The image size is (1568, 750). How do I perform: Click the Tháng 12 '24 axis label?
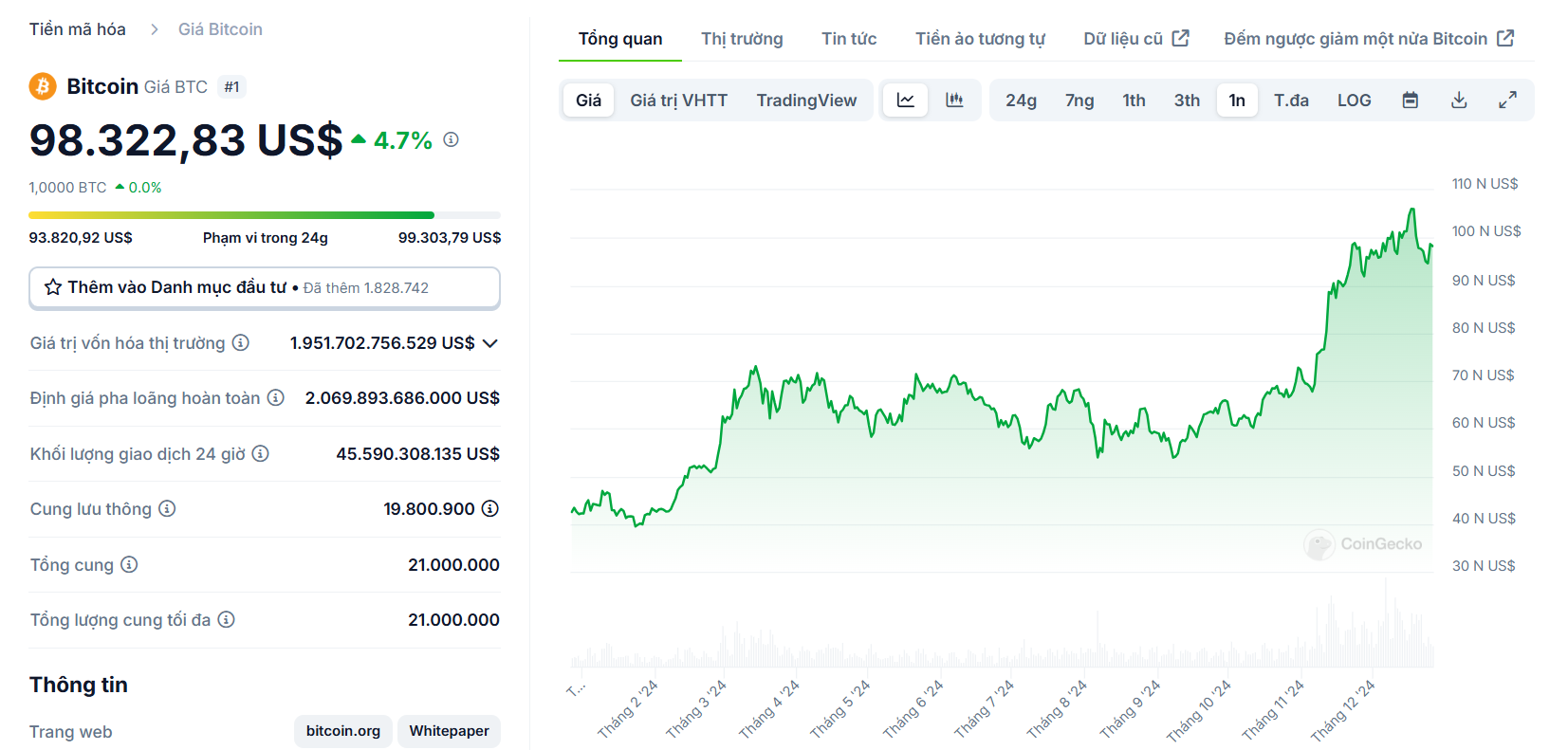[x=1342, y=709]
